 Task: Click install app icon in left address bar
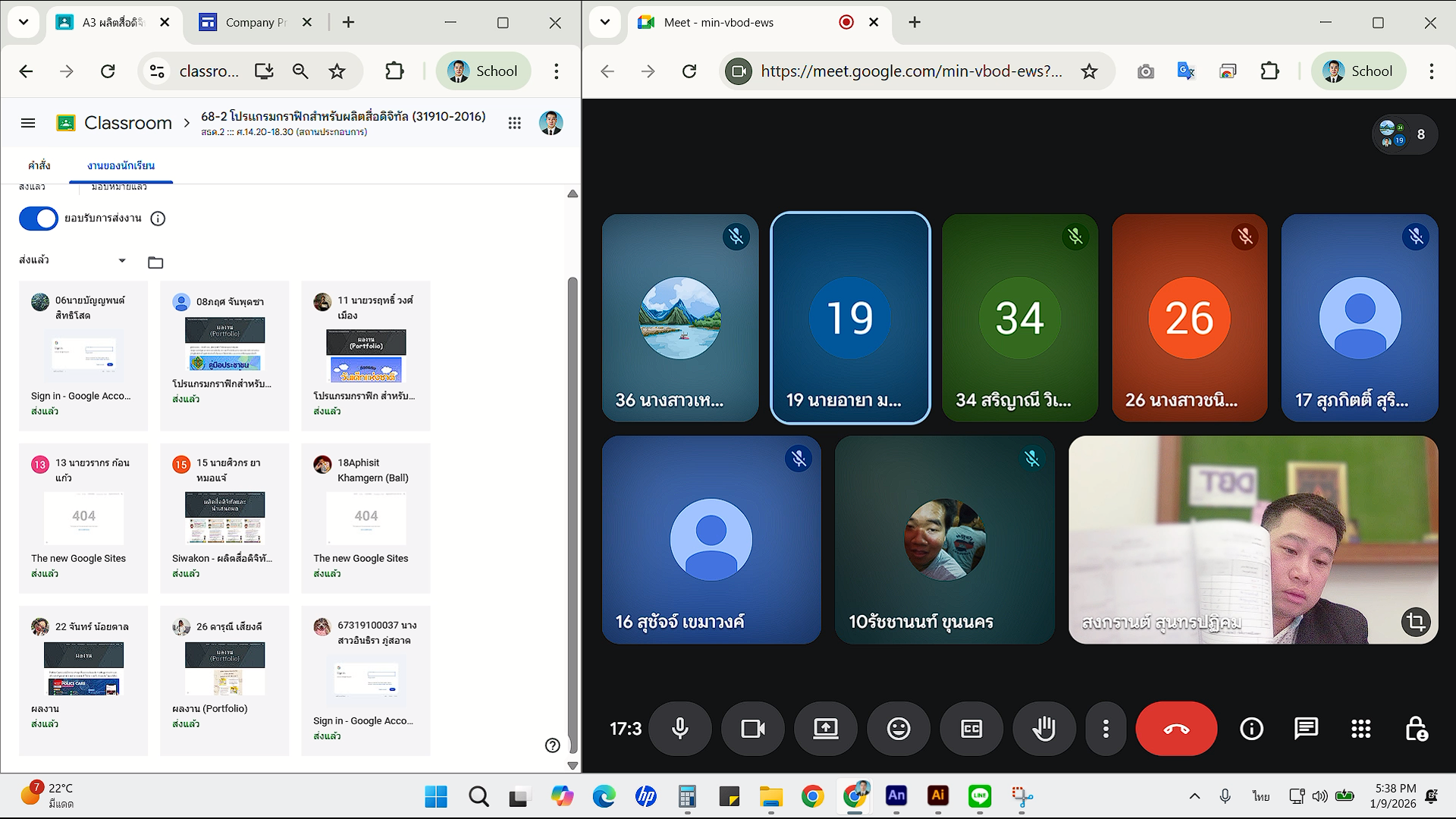pyautogui.click(x=264, y=71)
